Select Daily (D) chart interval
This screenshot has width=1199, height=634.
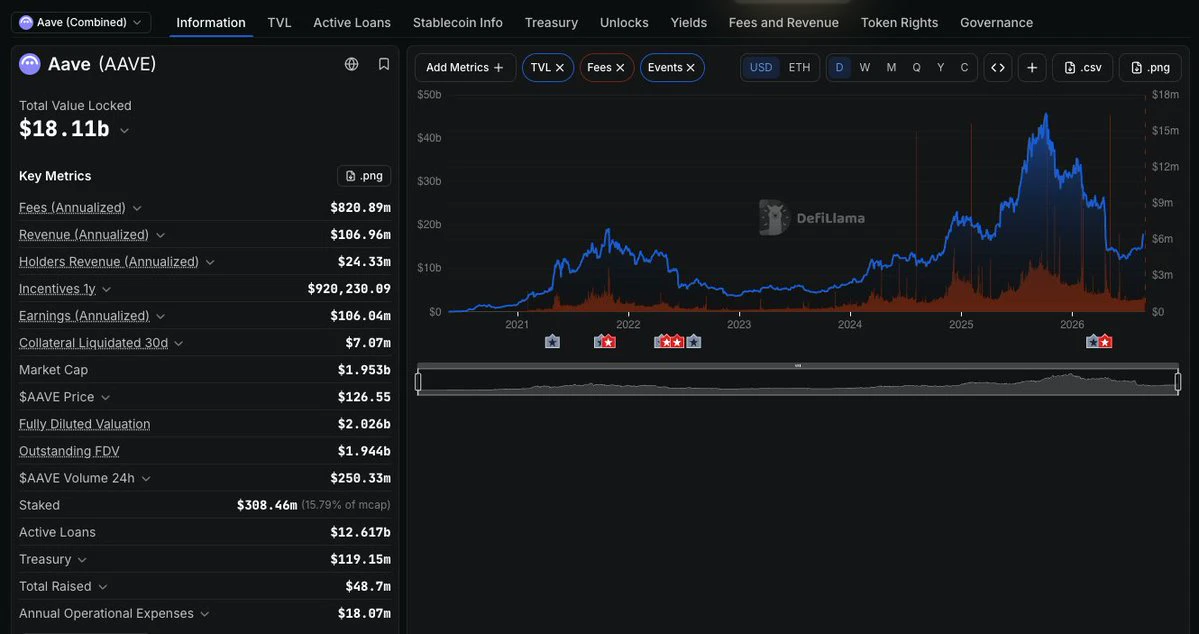coord(839,67)
